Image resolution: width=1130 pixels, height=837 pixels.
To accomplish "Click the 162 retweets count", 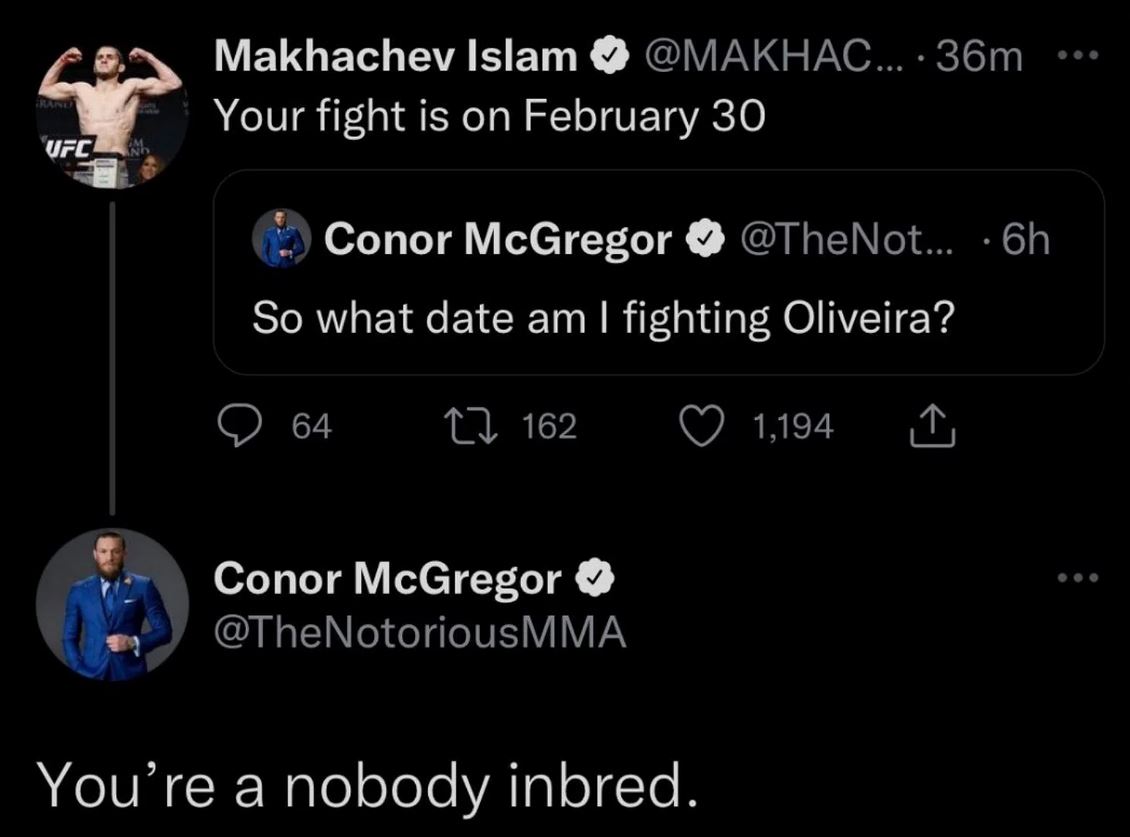I will [x=549, y=426].
